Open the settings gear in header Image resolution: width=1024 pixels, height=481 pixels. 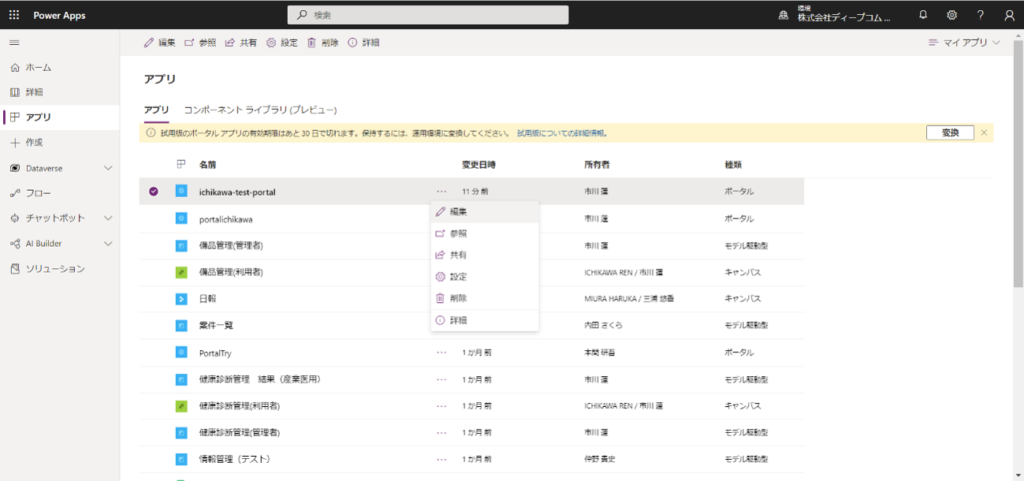pos(951,15)
